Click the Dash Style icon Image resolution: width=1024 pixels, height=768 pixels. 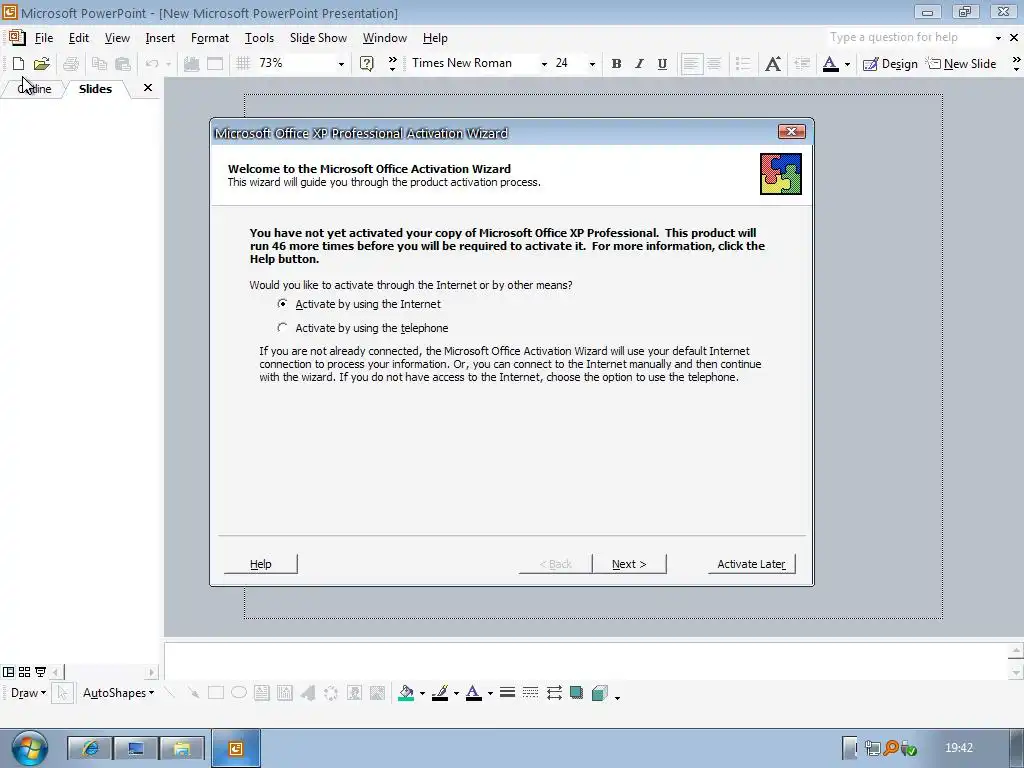pyautogui.click(x=530, y=693)
